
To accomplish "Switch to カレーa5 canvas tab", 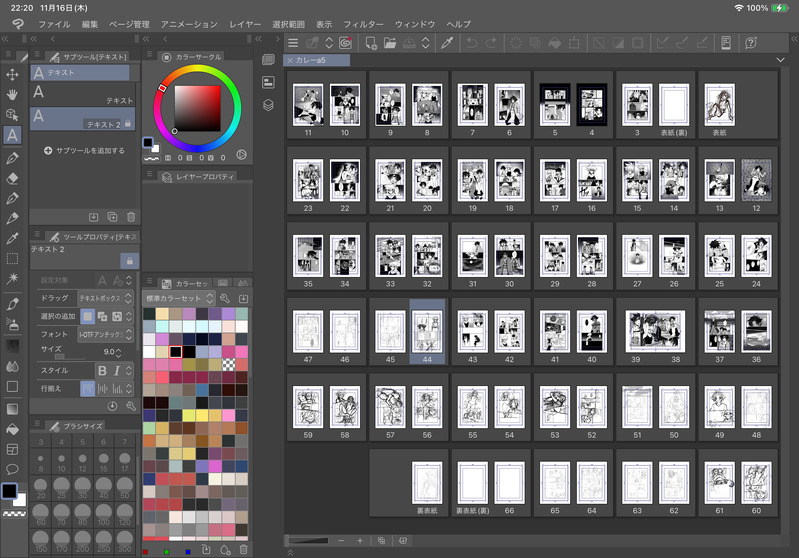I will [x=316, y=60].
